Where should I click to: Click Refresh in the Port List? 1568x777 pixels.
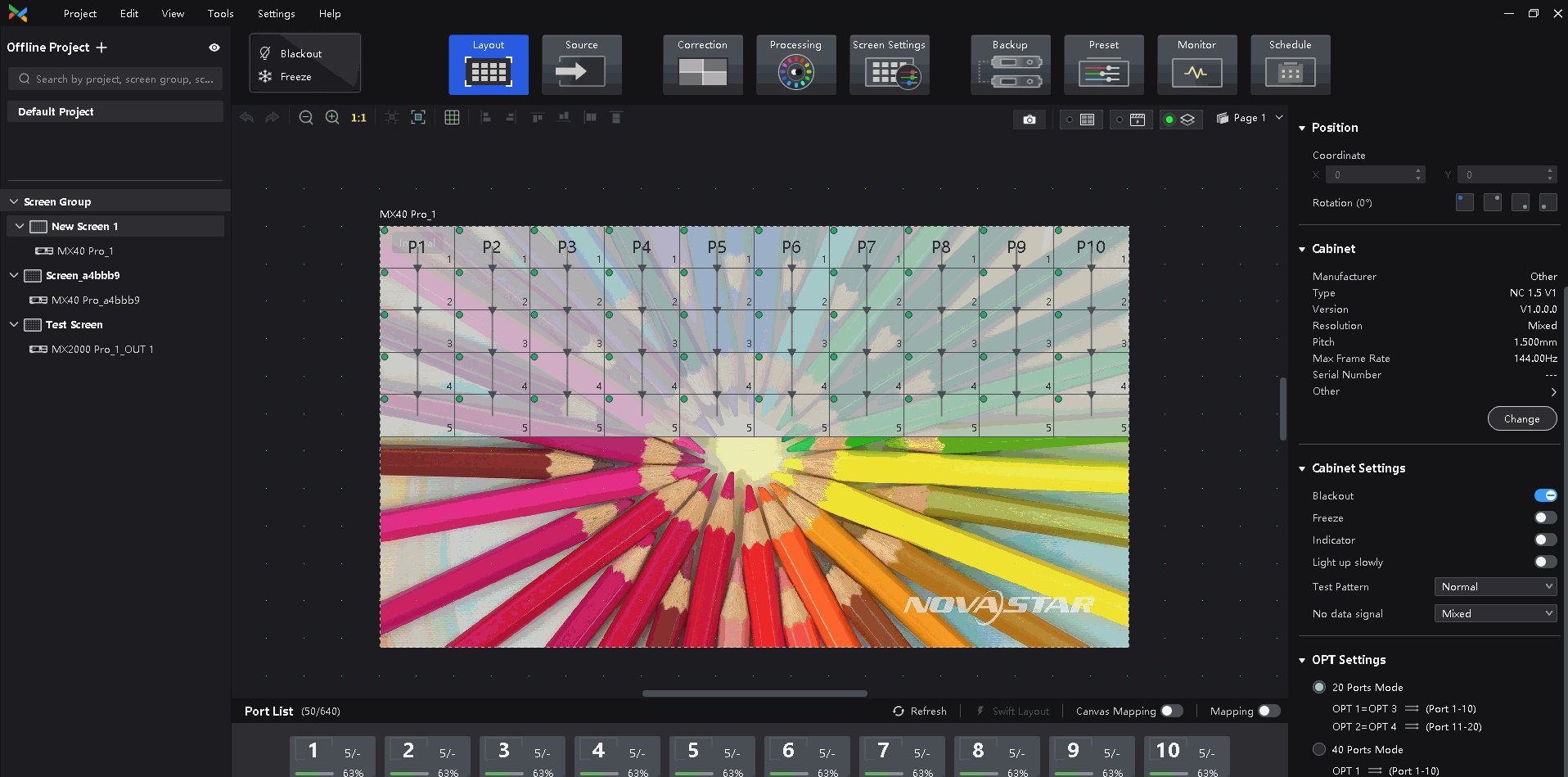[x=920, y=711]
